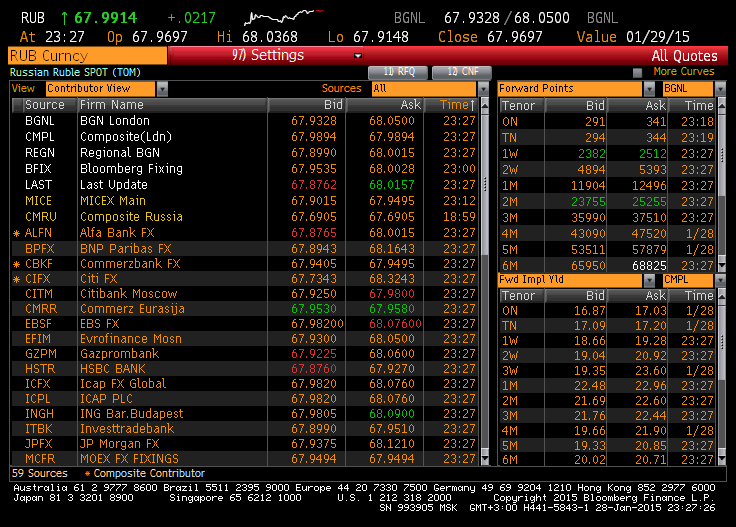Select the LAST Last Update row

(x=245, y=185)
